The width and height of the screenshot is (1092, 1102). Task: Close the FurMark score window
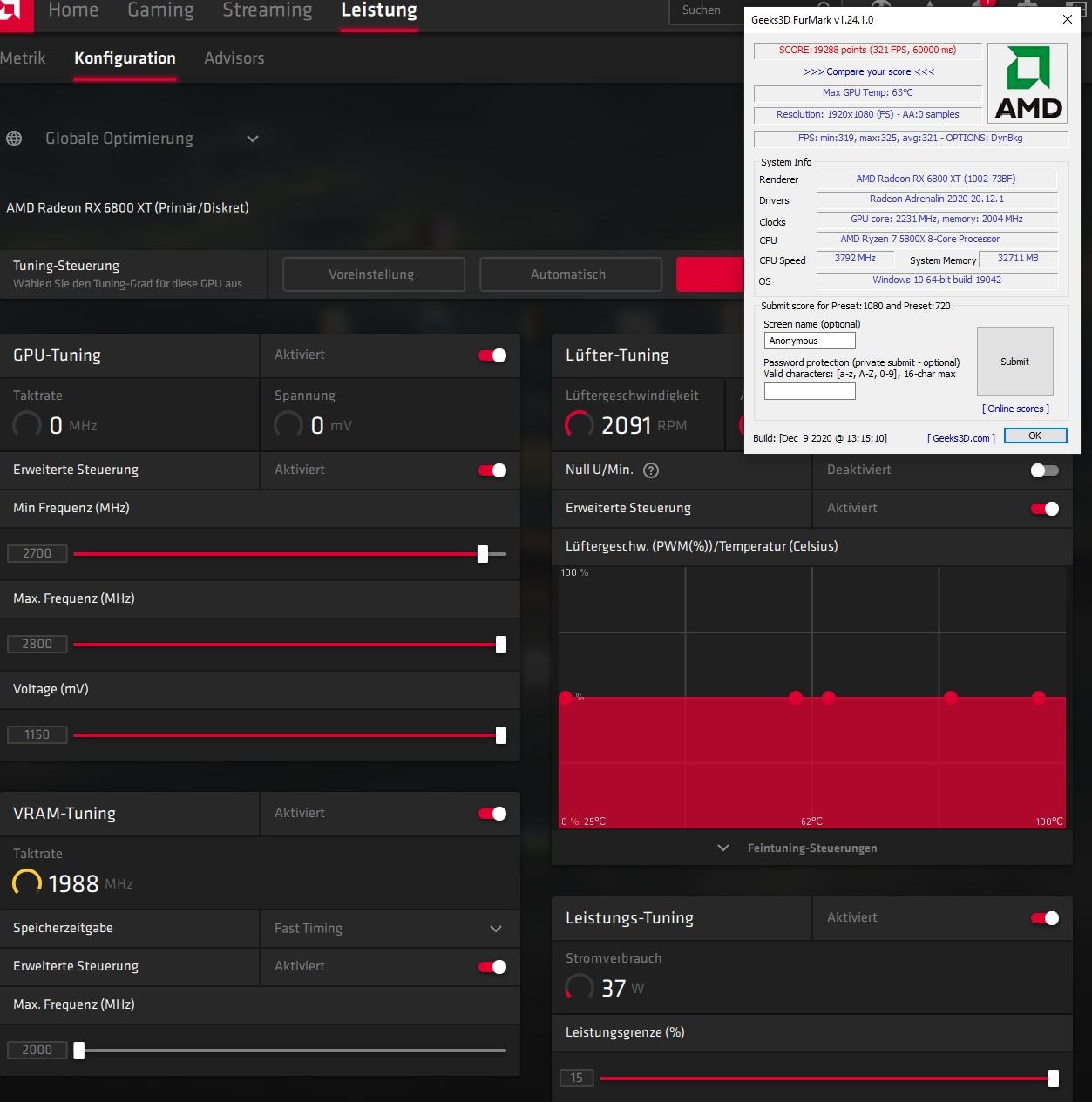pos(1067,19)
